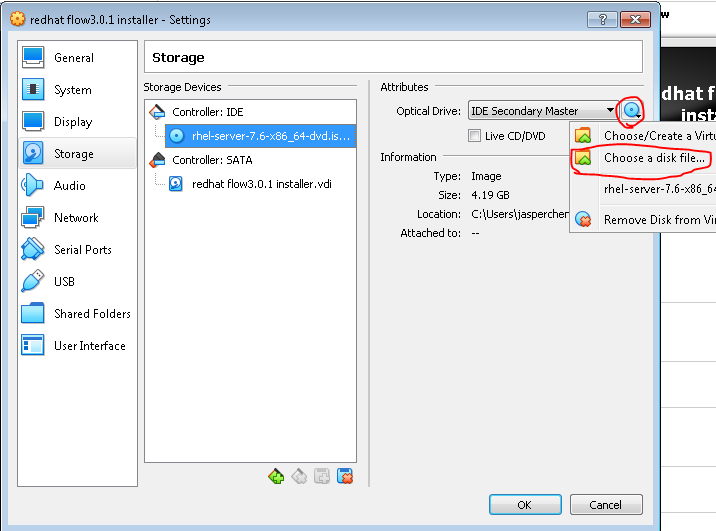Open the Serial Ports settings category
716x531 pixels.
pyautogui.click(x=77, y=249)
